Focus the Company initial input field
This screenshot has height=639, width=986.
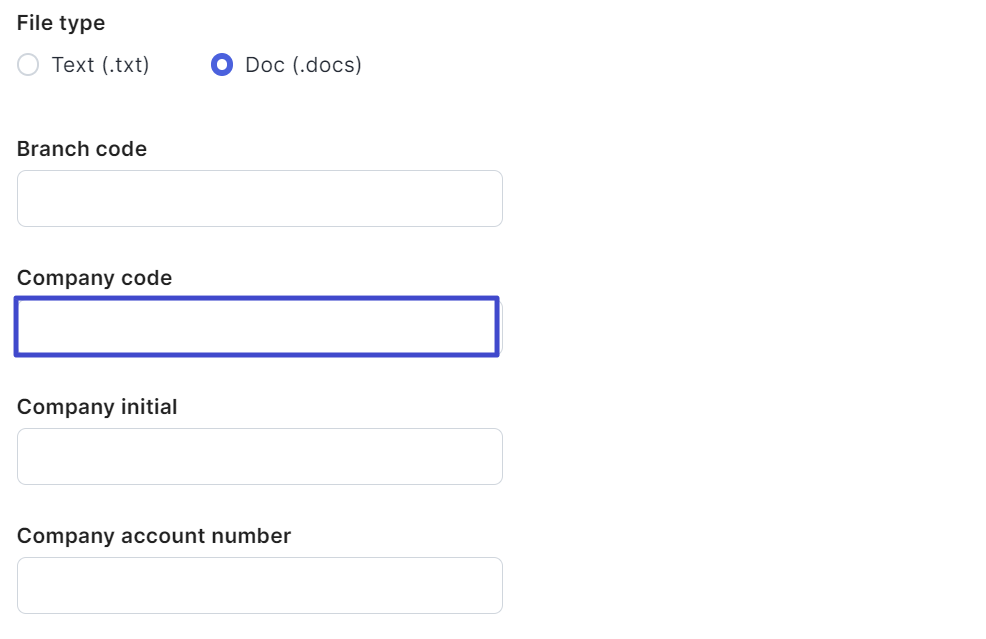point(259,456)
